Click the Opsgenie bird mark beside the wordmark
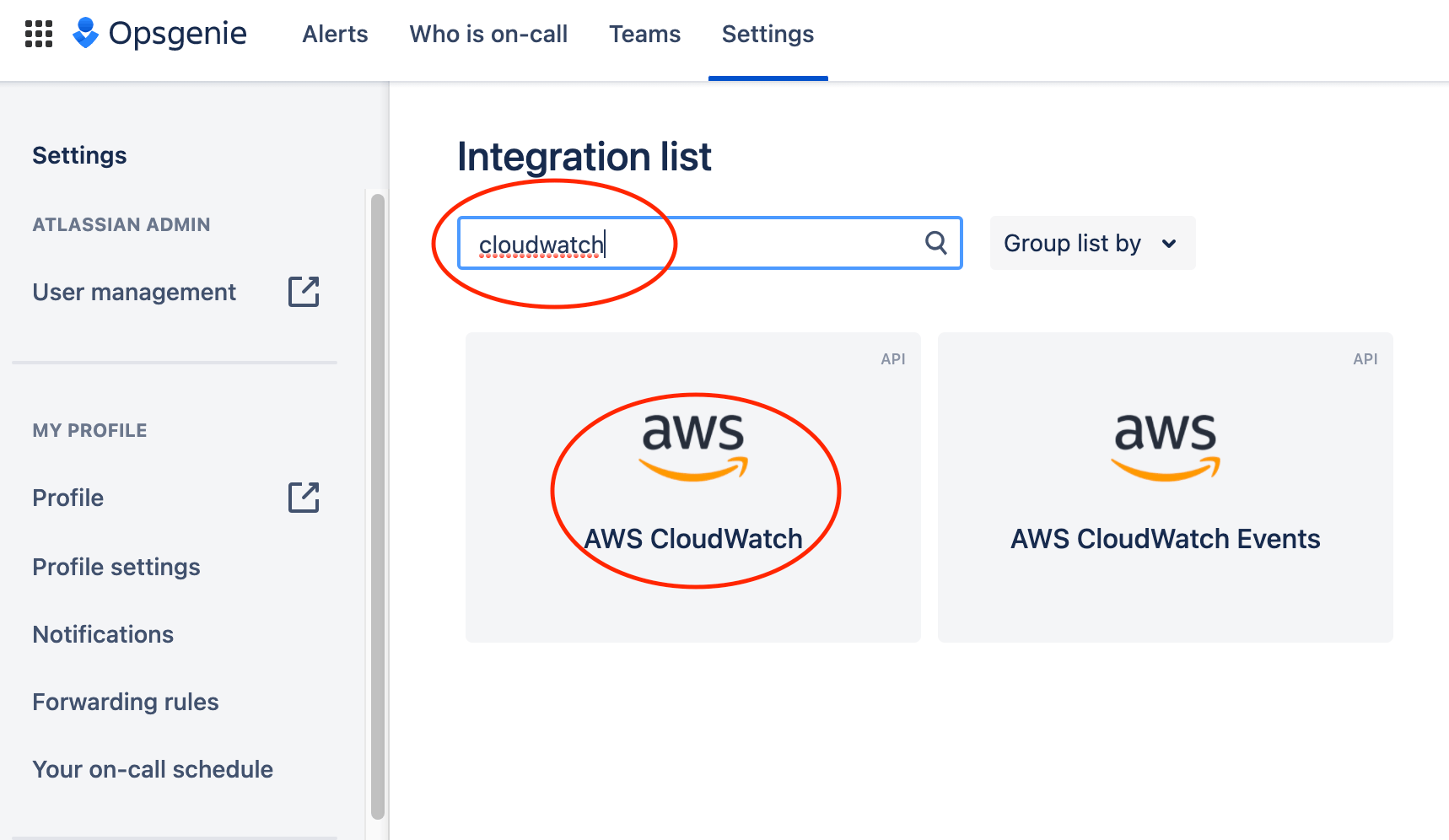The image size is (1449, 840). (x=85, y=33)
